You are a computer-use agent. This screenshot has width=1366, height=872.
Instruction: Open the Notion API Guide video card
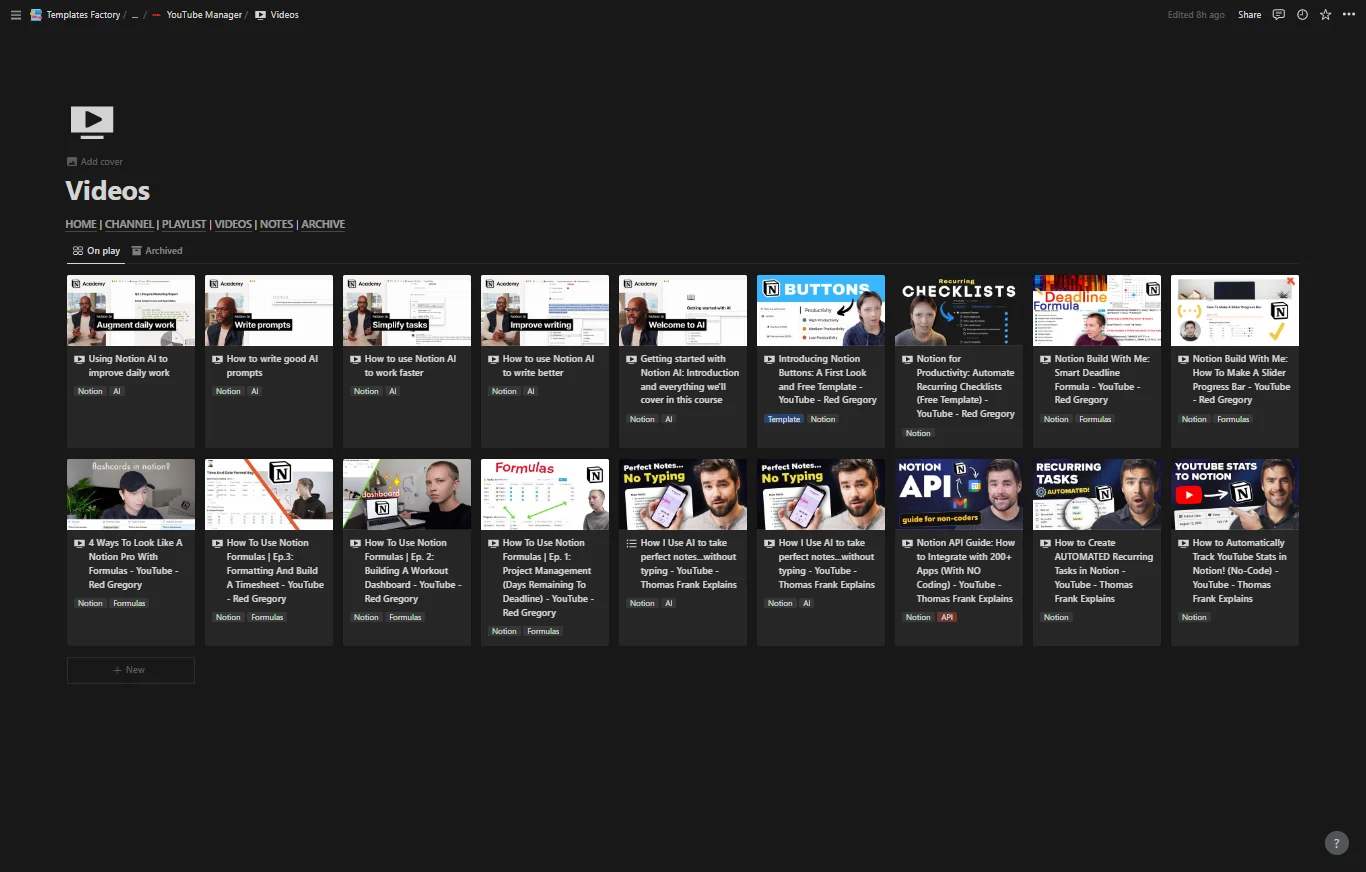coord(958,570)
